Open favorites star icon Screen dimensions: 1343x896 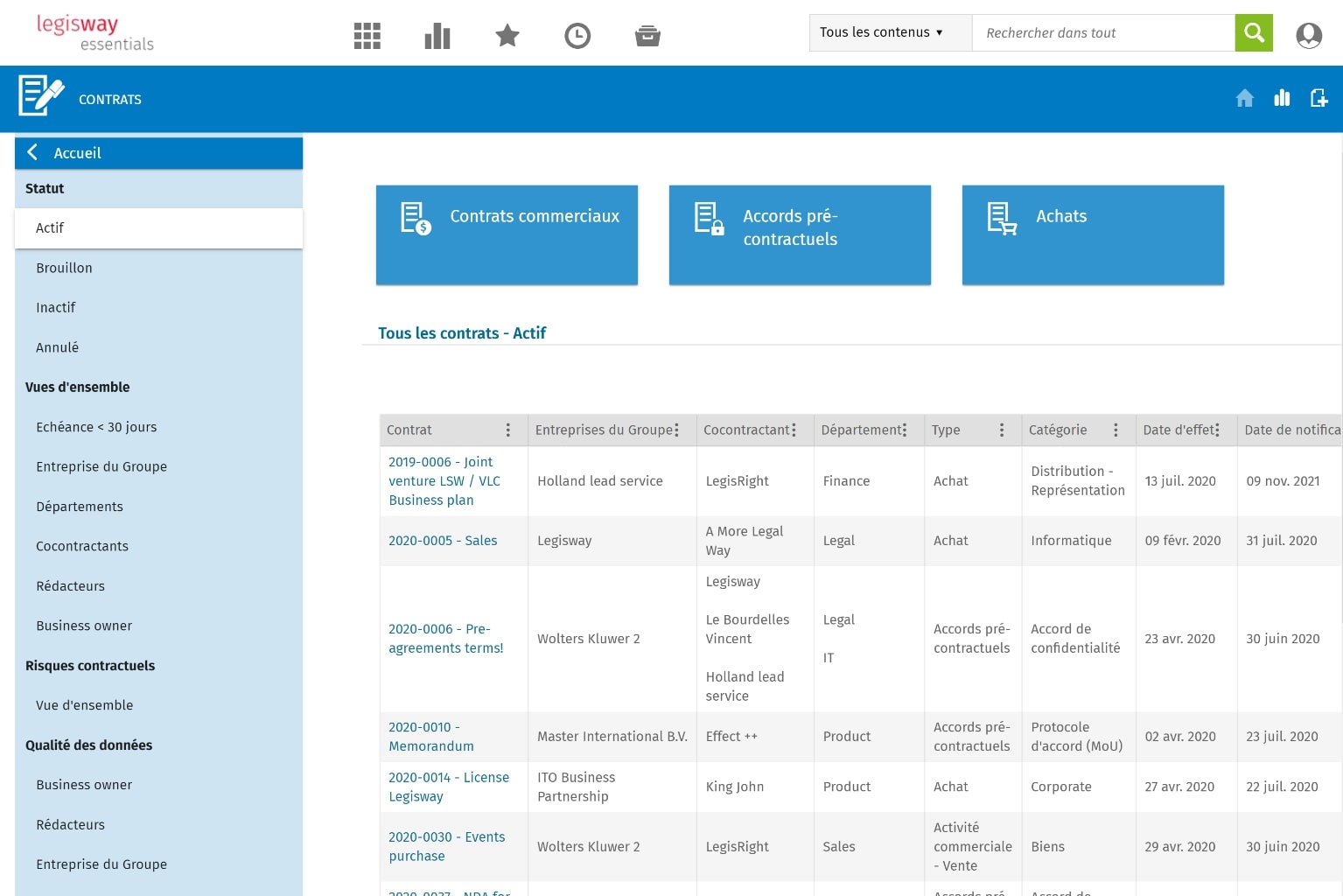coord(507,36)
